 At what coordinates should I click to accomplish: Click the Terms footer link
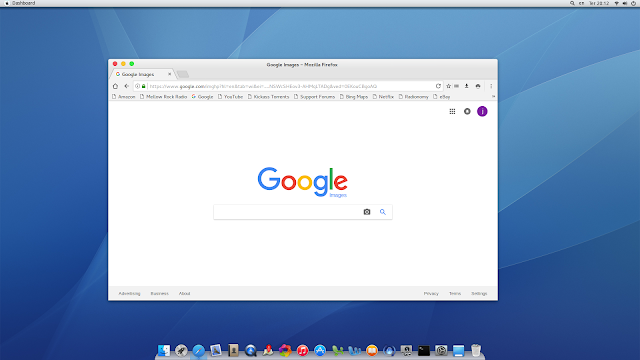tap(455, 293)
